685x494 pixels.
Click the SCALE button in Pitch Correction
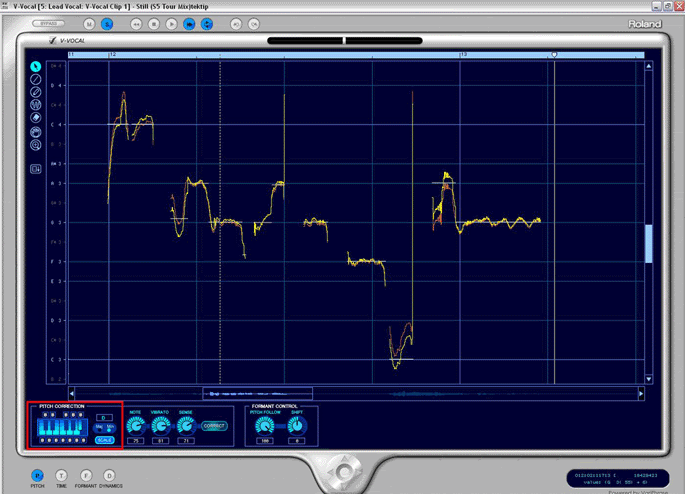click(104, 440)
